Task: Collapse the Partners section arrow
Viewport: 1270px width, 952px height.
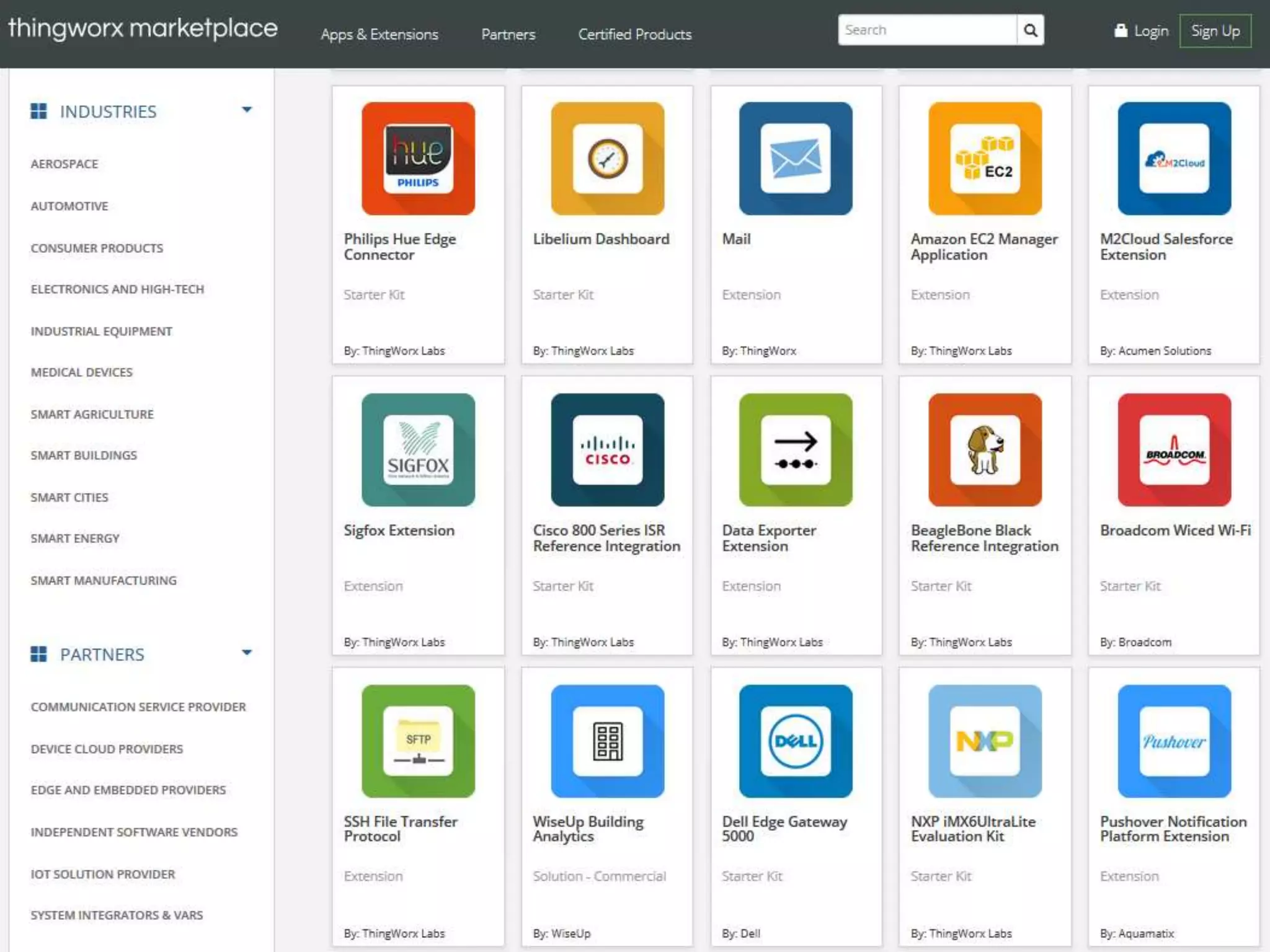Action: [247, 653]
